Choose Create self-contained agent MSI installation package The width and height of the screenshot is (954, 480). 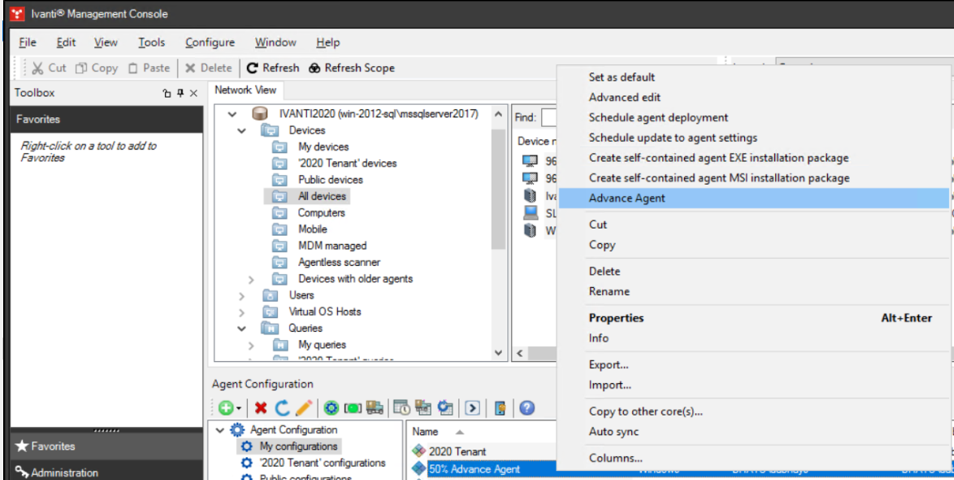tap(754, 178)
